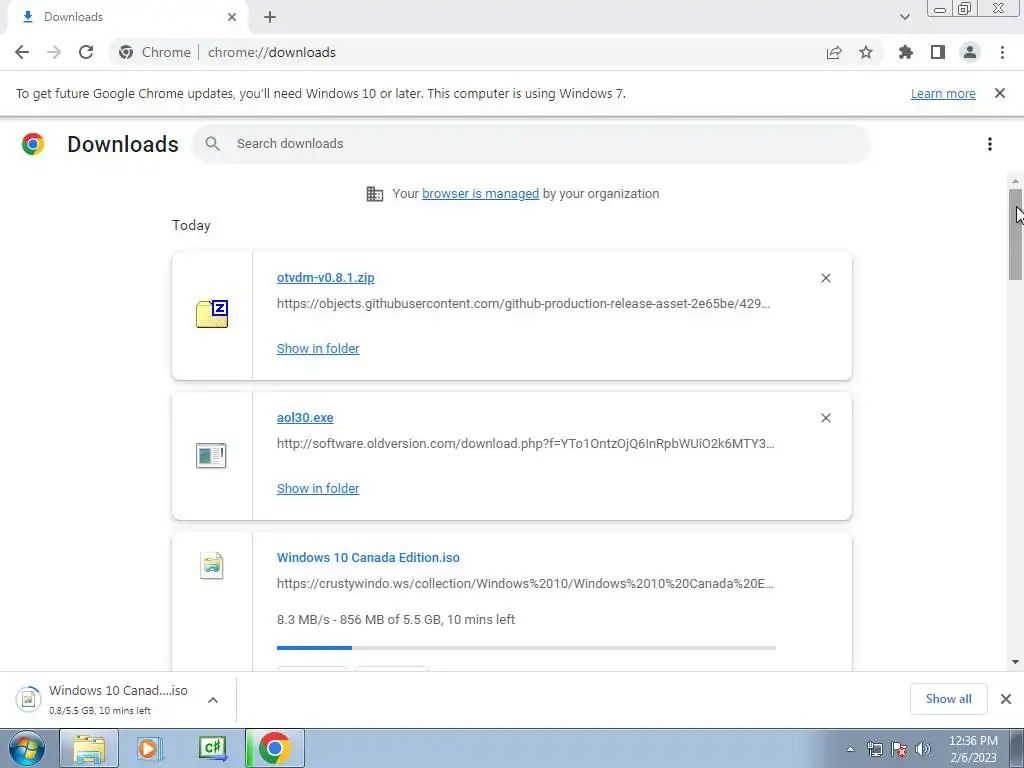
Task: Launch Windows Media Player from taskbar
Action: point(150,748)
